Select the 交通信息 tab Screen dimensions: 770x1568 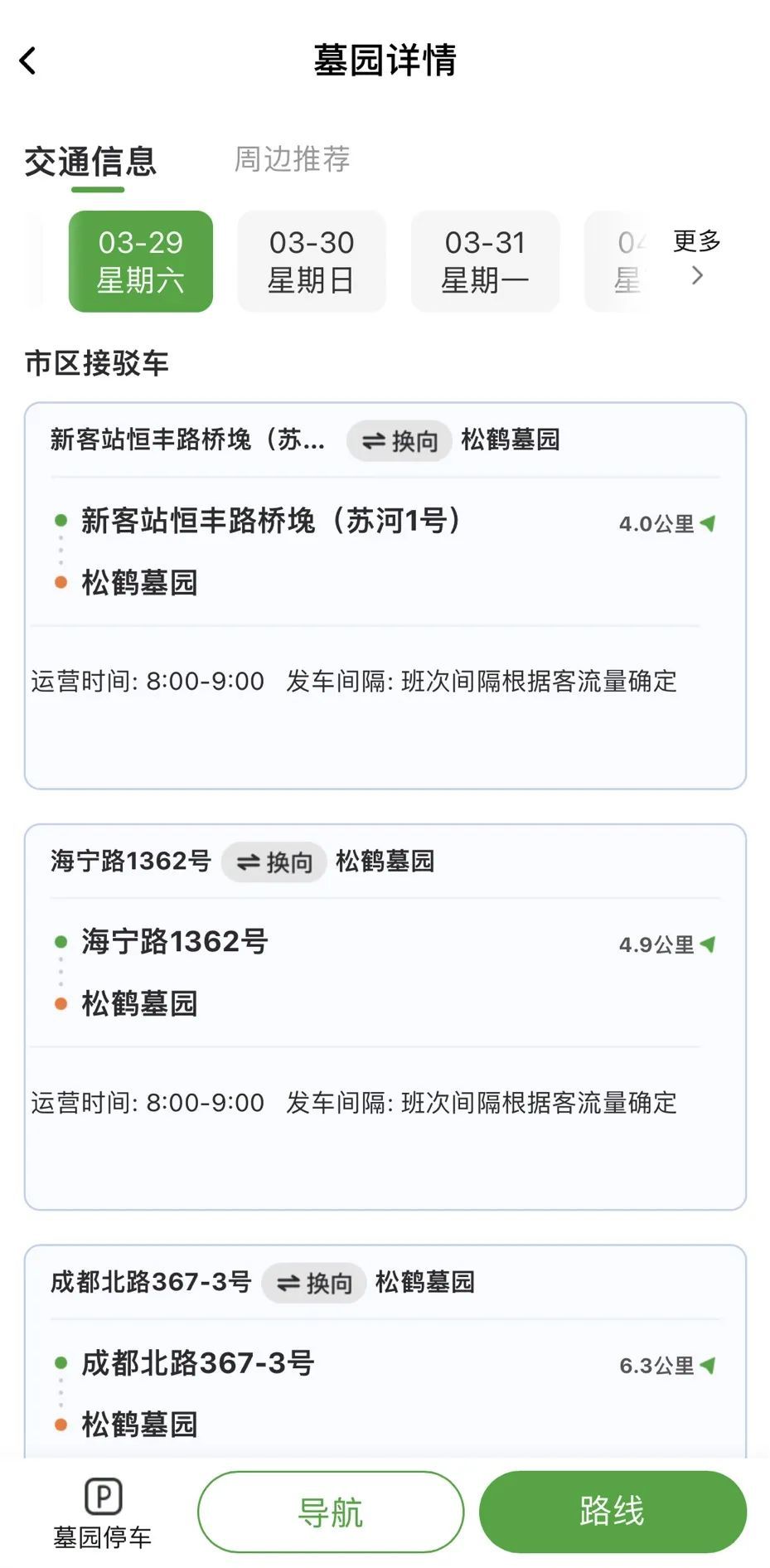[90, 161]
